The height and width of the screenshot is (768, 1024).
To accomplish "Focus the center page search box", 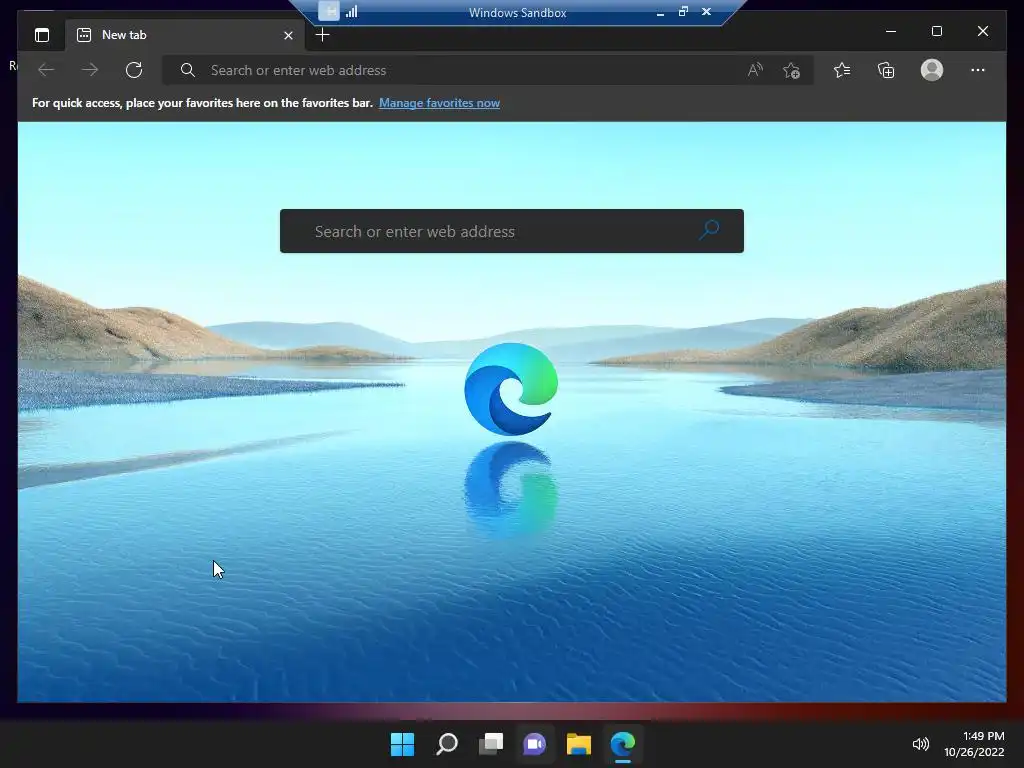I will [x=511, y=231].
